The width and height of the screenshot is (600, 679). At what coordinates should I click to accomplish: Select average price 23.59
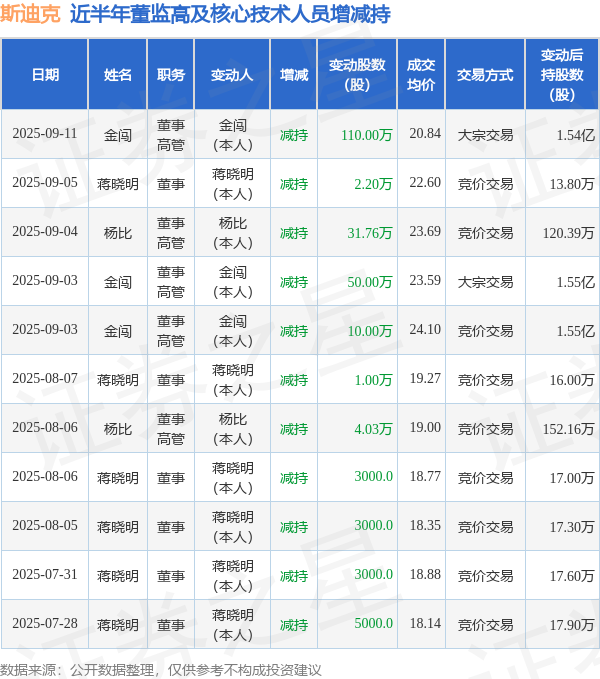tap(425, 280)
